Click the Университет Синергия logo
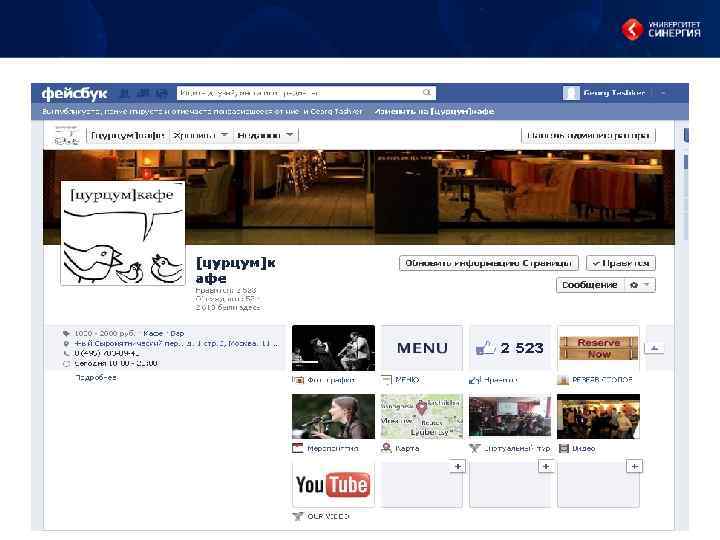 (x=661, y=29)
